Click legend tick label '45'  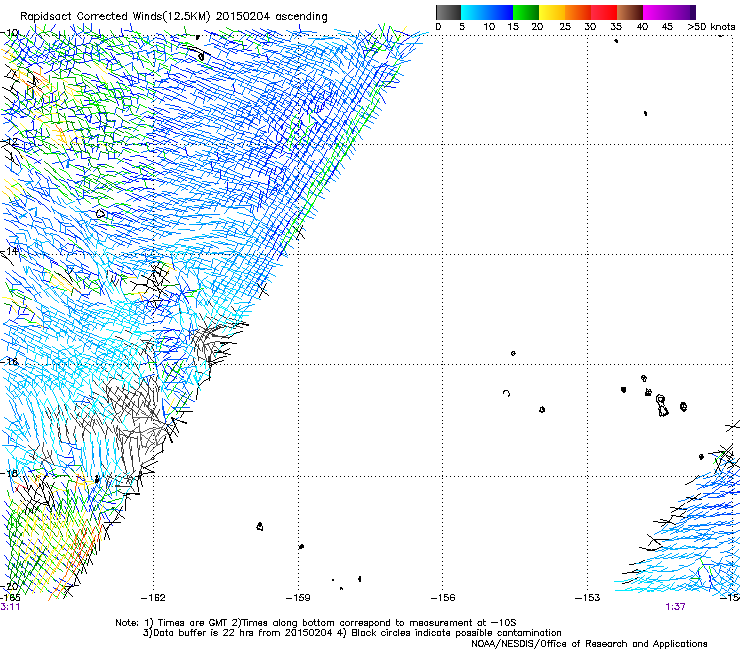(667, 27)
